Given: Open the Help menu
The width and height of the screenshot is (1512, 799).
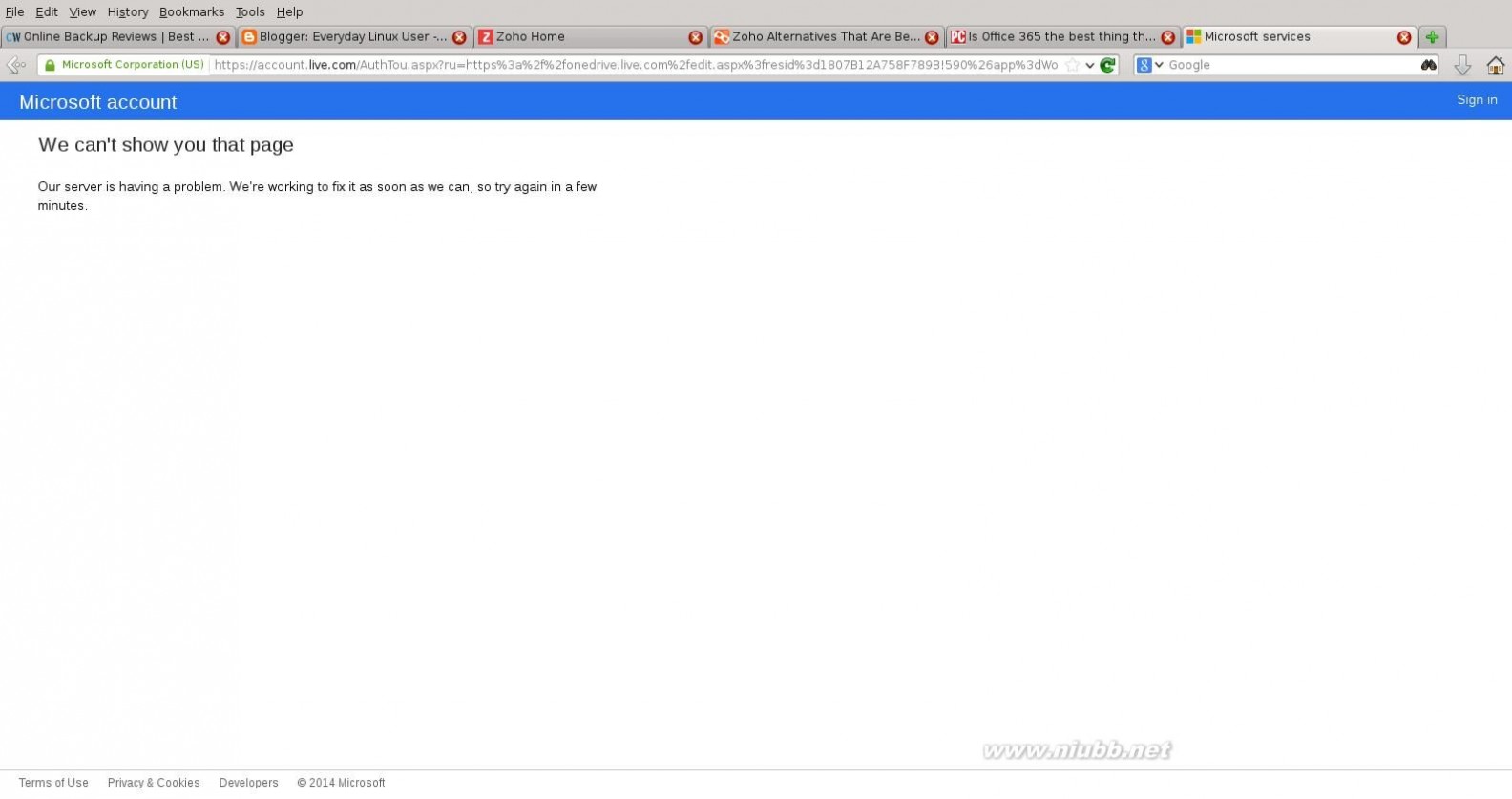Looking at the screenshot, I should tap(289, 11).
